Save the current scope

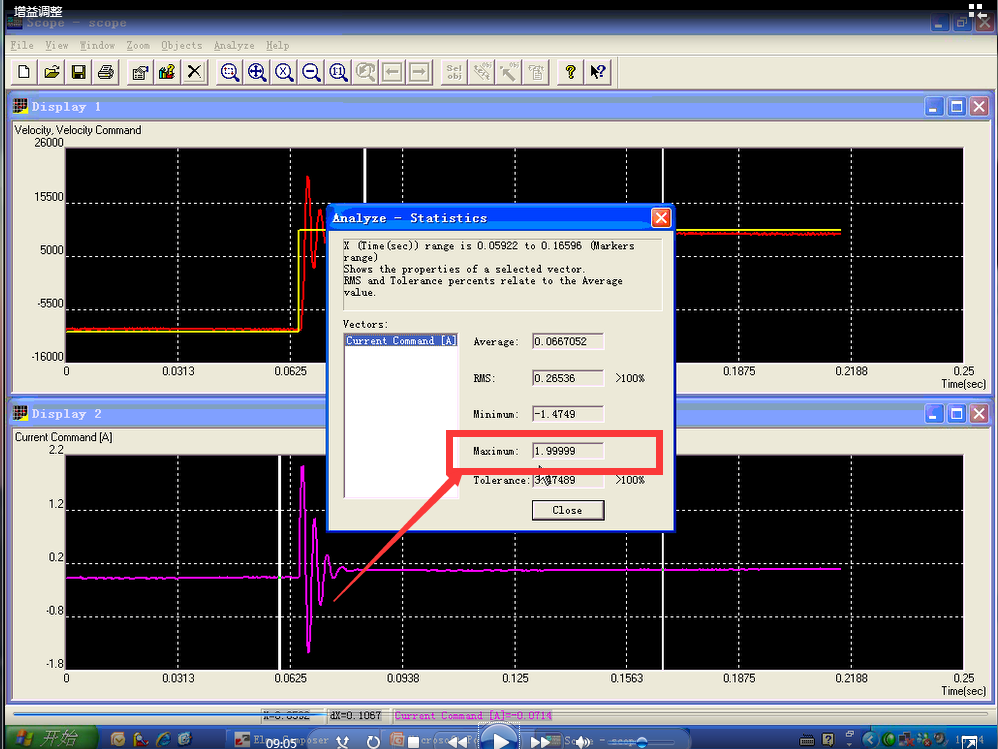79,71
